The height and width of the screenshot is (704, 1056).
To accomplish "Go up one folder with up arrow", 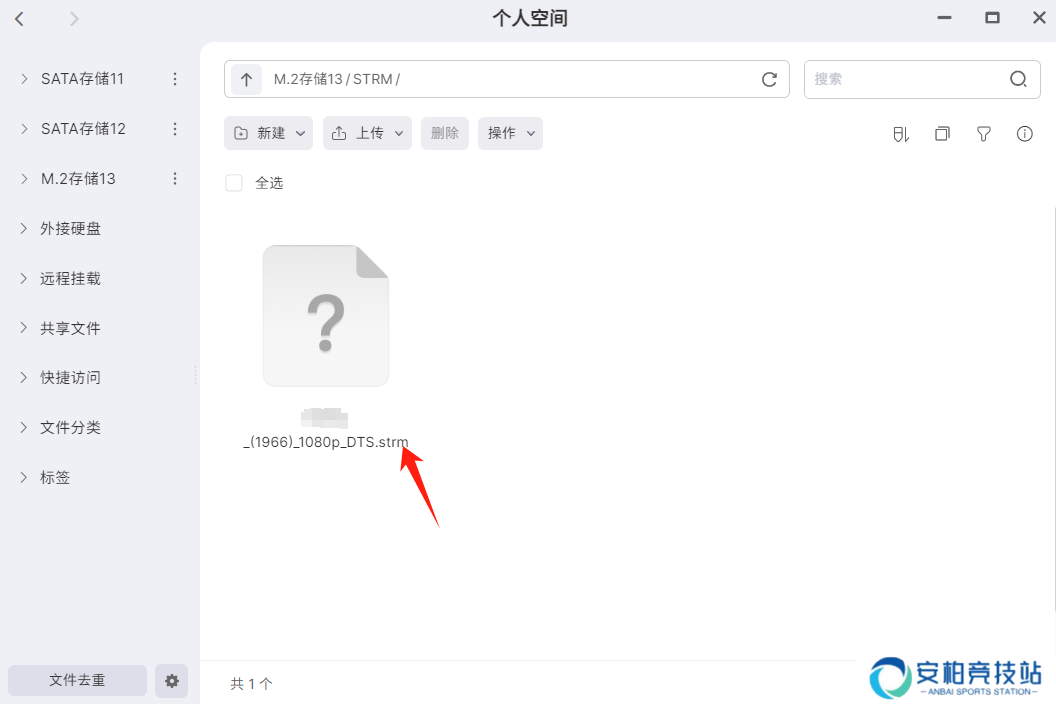I will click(246, 79).
